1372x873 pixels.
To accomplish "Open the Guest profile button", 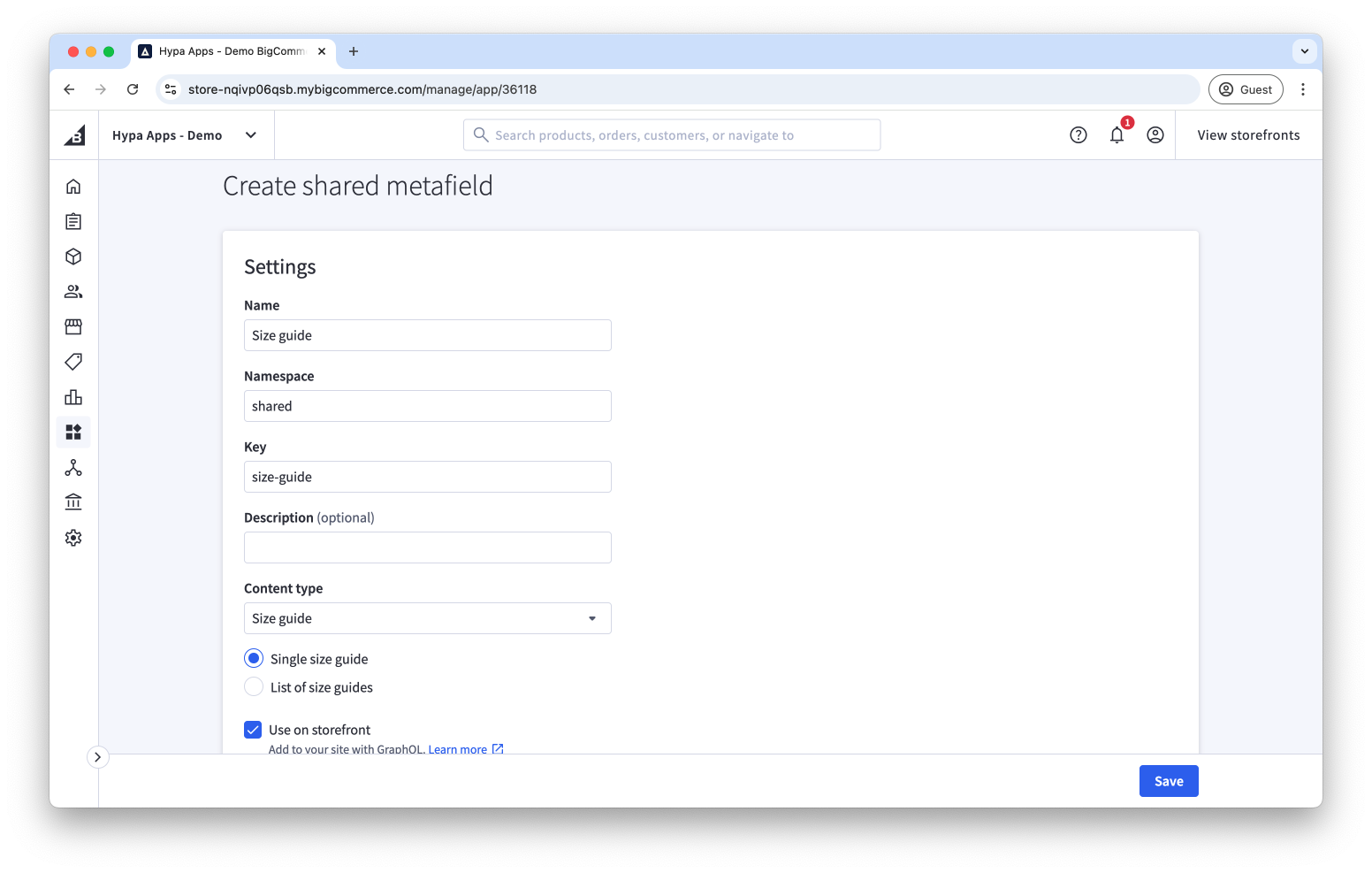I will pyautogui.click(x=1246, y=89).
